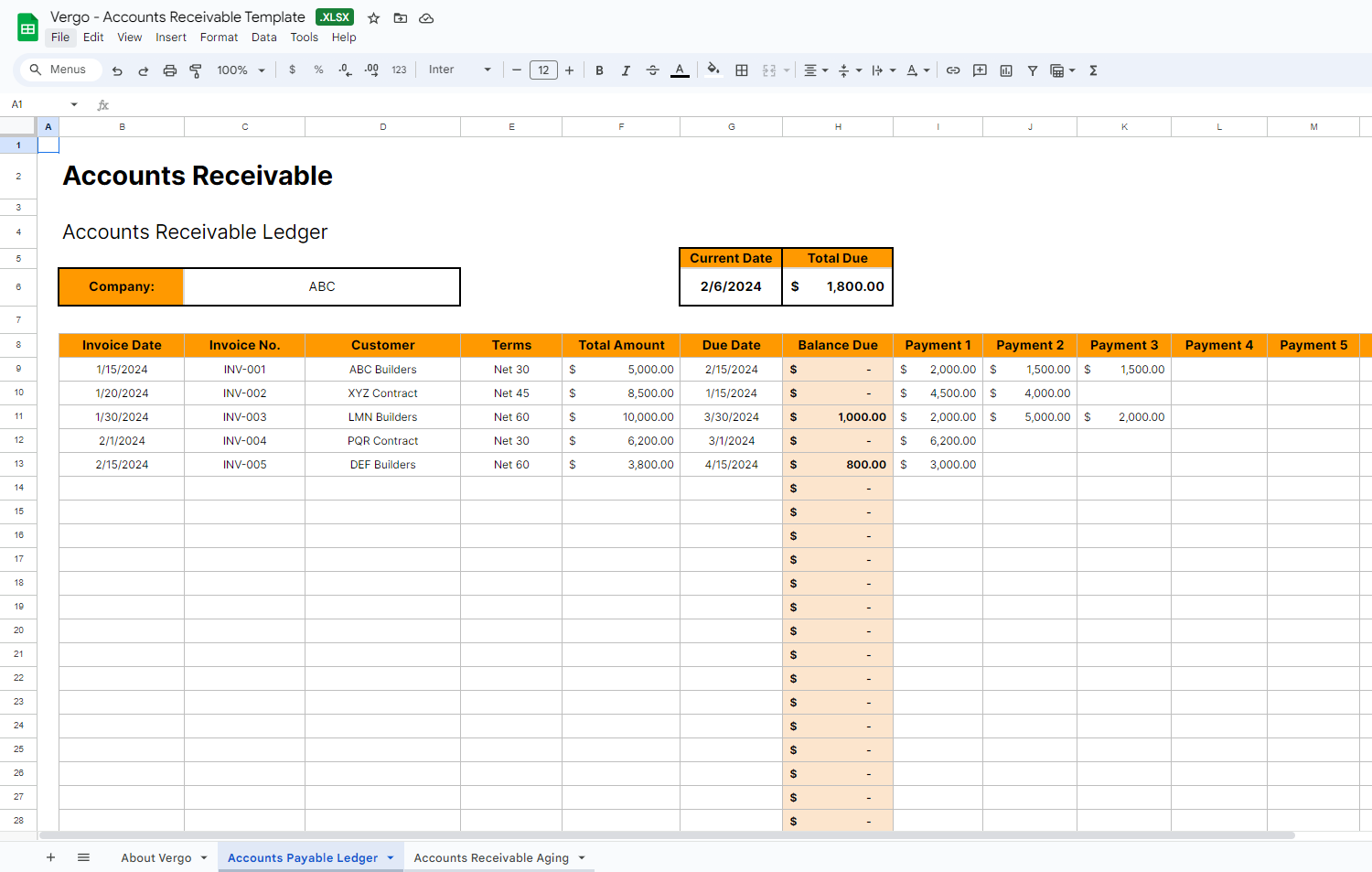Format as percent icon
1372x872 pixels.
coord(318,70)
